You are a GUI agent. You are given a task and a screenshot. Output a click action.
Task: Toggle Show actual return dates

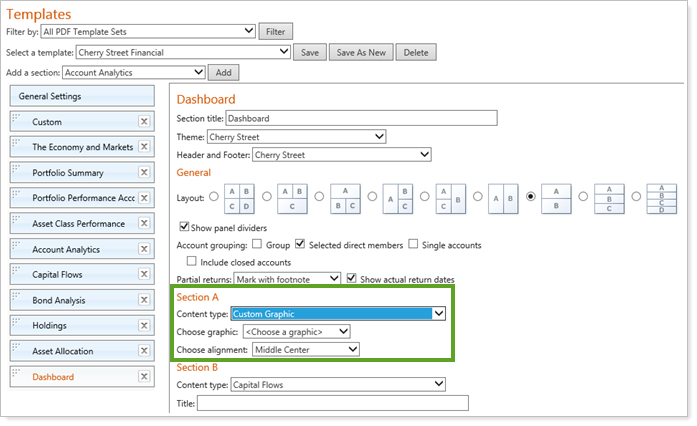pos(352,277)
